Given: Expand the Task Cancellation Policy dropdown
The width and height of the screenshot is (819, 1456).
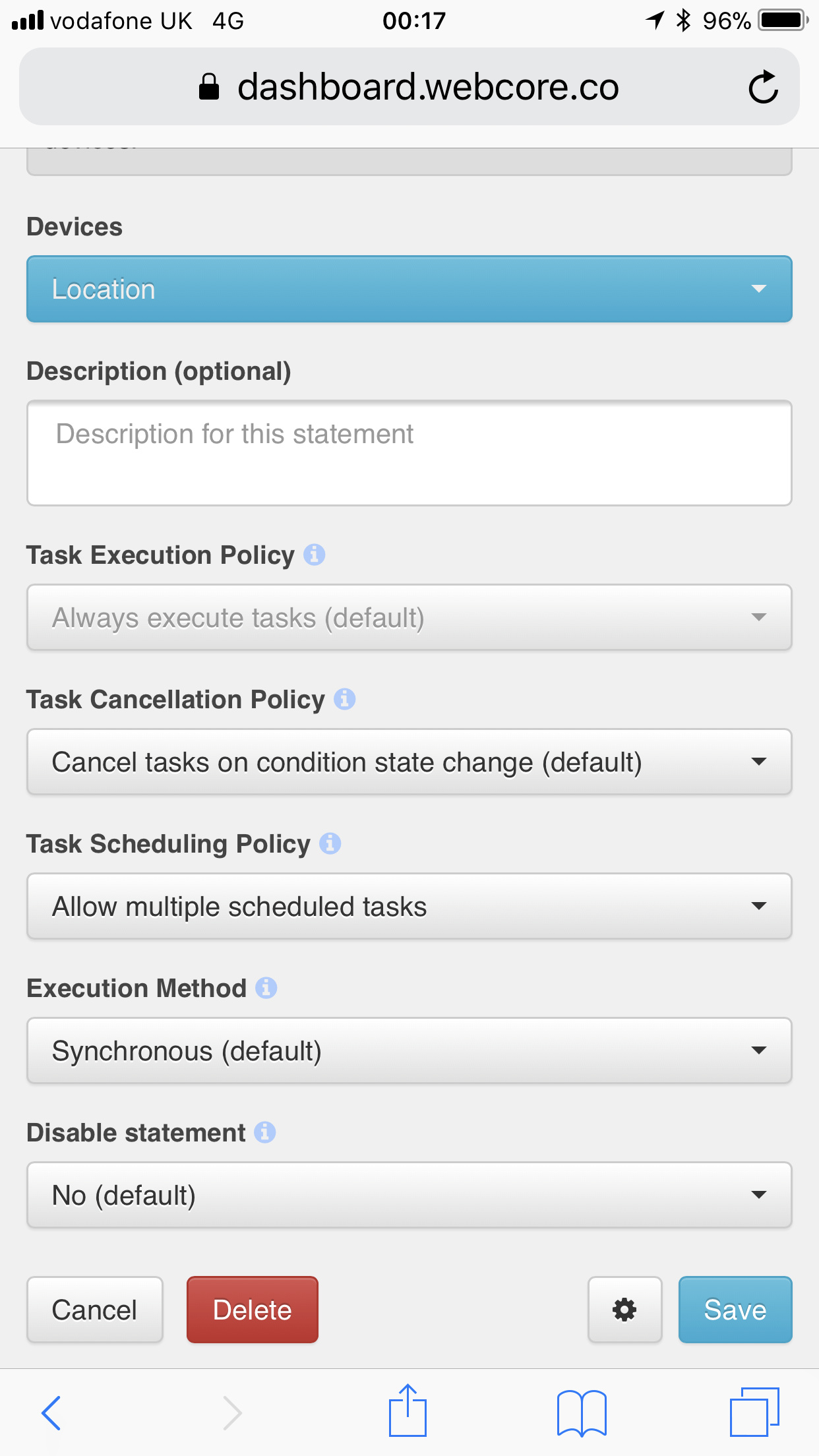Looking at the screenshot, I should 409,762.
